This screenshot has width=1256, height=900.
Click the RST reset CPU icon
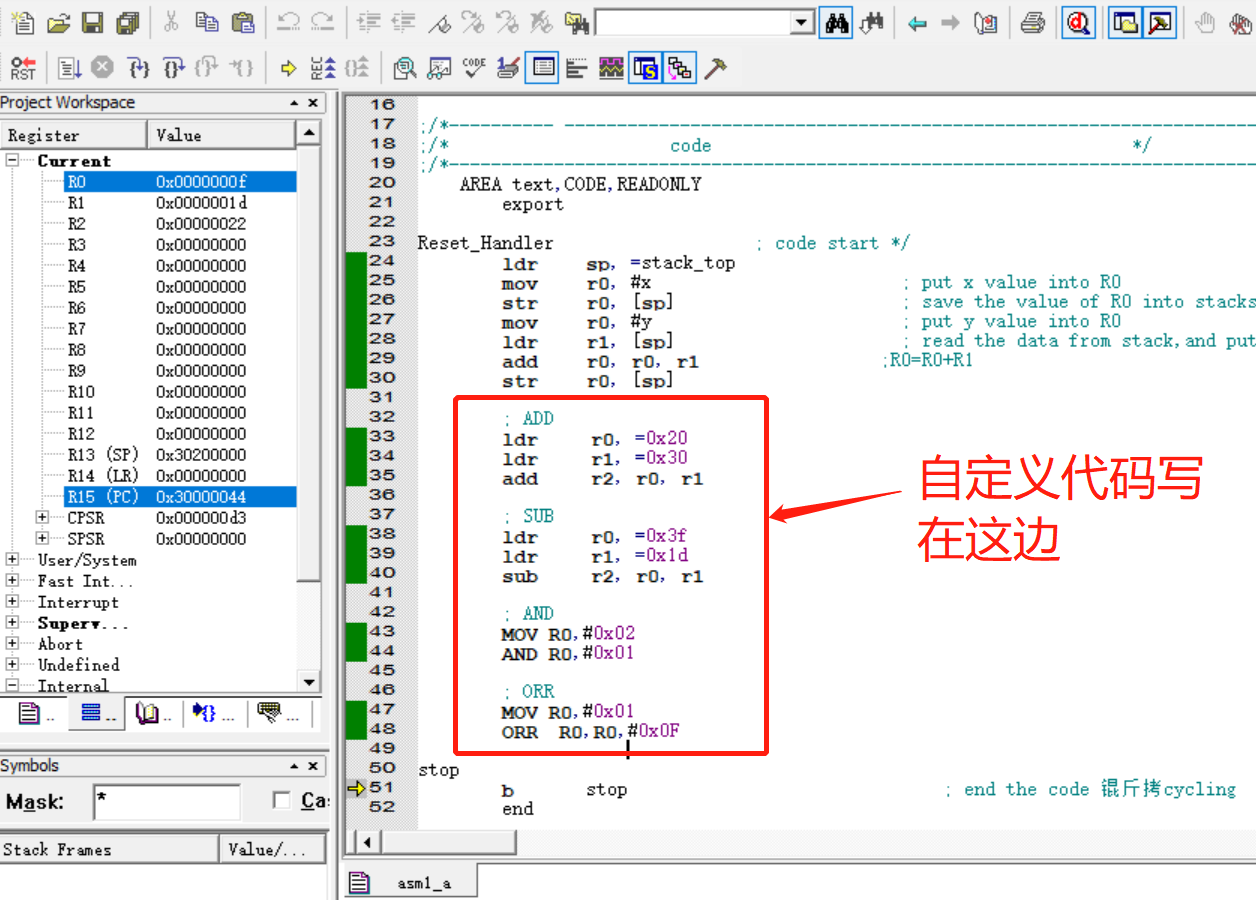tap(22, 68)
